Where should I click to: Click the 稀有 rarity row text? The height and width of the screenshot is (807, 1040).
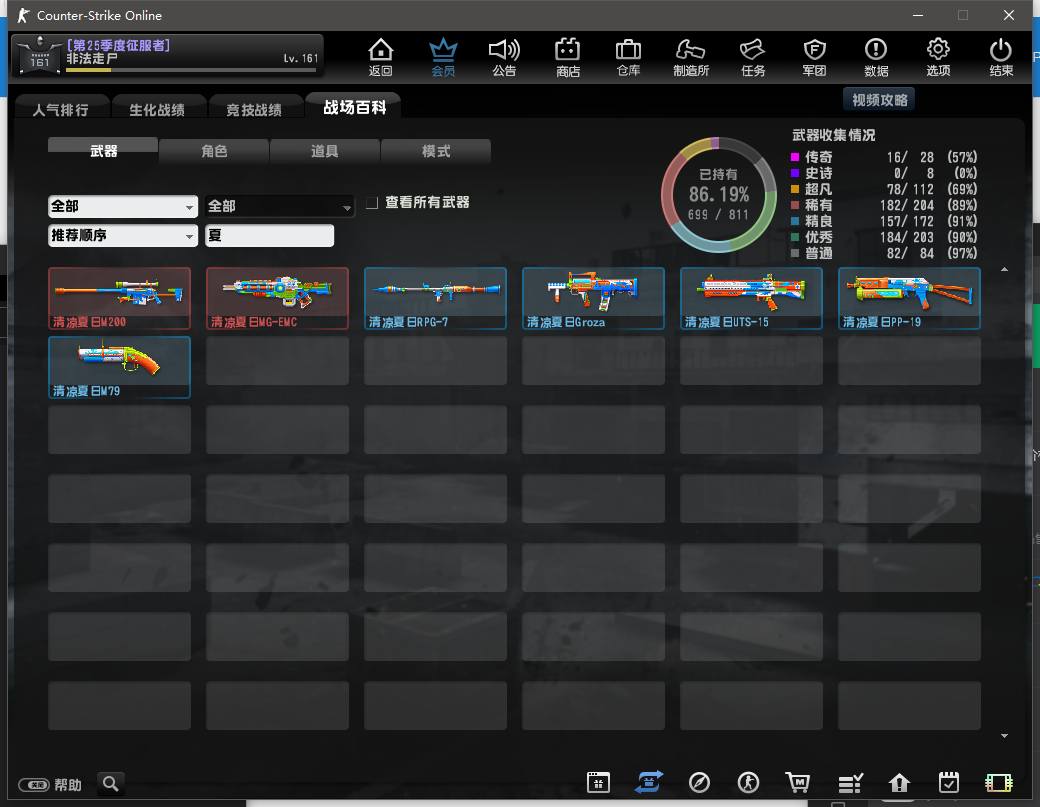click(818, 205)
